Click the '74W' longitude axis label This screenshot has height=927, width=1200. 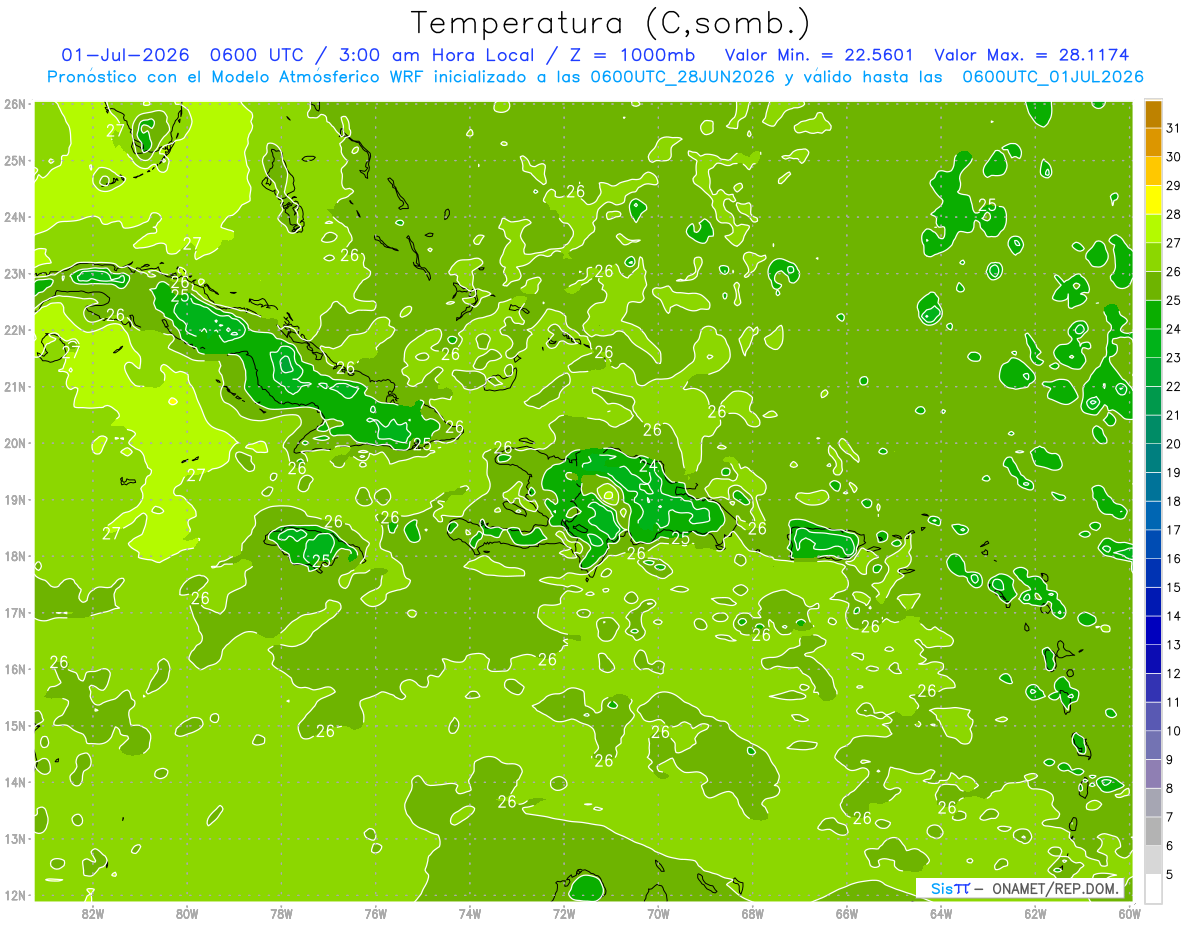[469, 913]
